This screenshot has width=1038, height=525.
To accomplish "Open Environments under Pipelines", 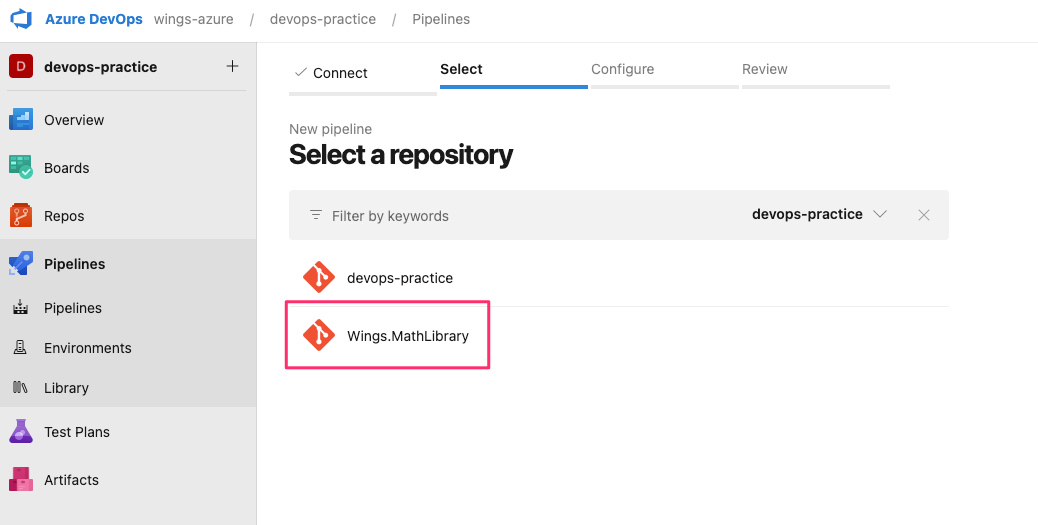I will click(87, 348).
